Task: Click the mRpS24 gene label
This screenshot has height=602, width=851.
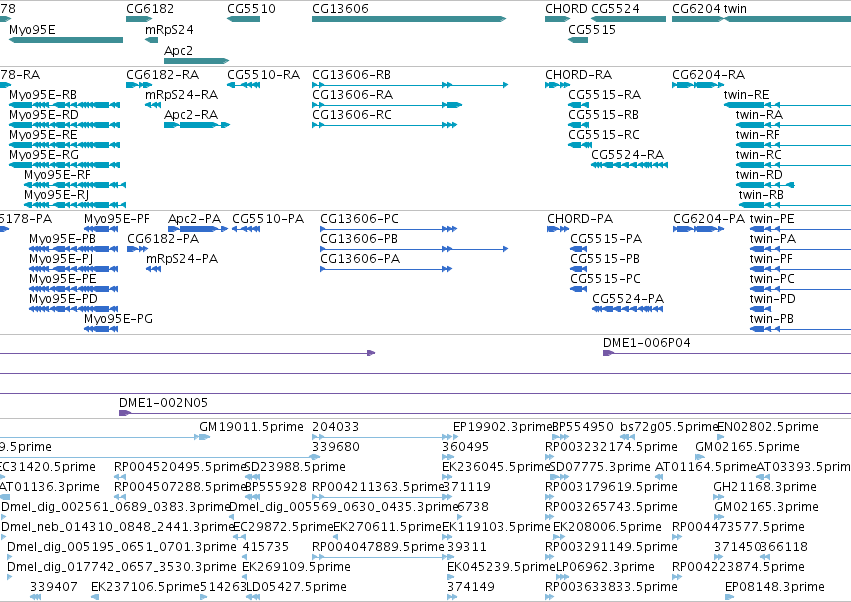Action: coord(169,29)
